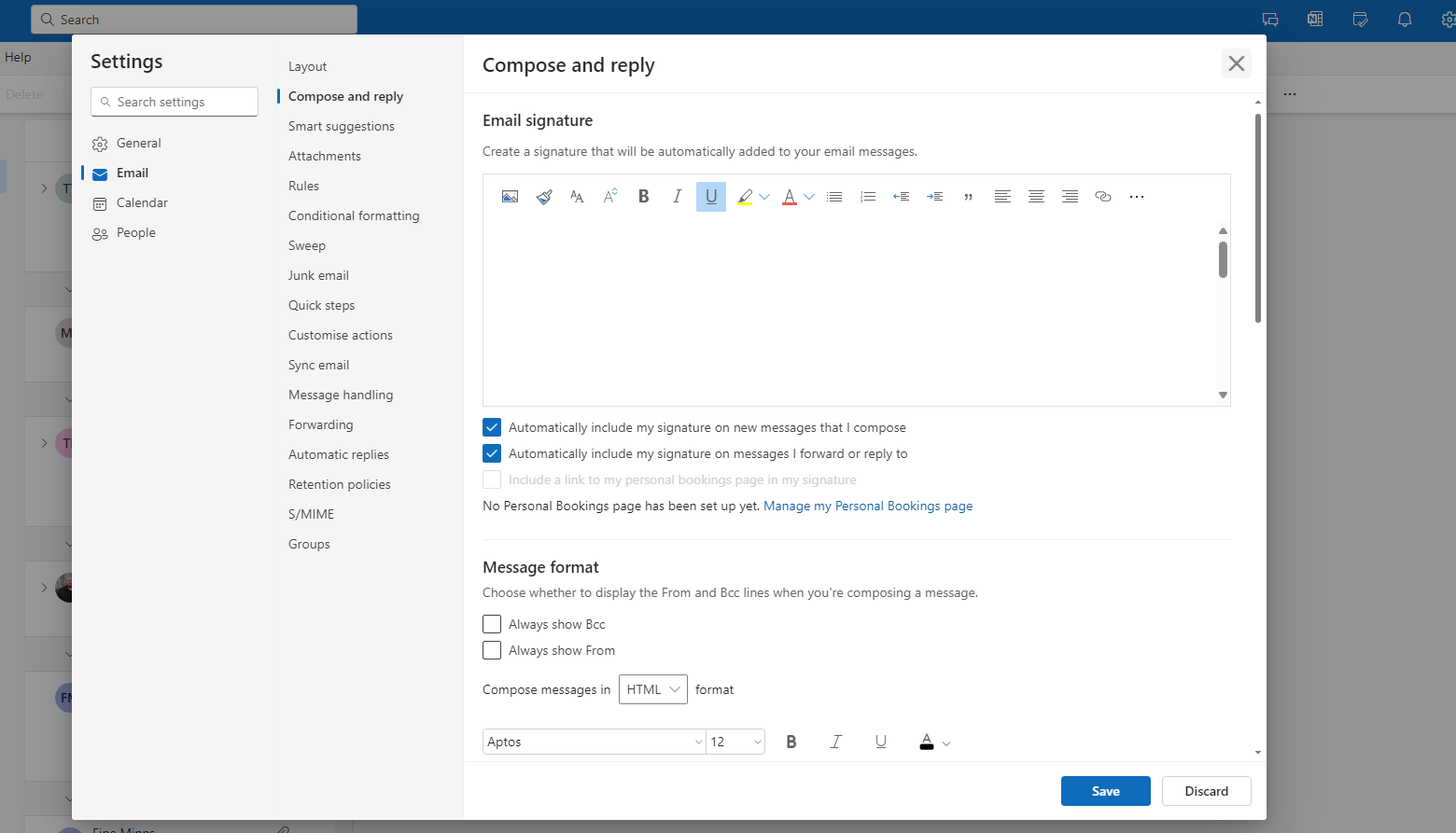Image resolution: width=1456 pixels, height=833 pixels.
Task: Uncheck signature on forward or reply option
Action: pyautogui.click(x=492, y=453)
